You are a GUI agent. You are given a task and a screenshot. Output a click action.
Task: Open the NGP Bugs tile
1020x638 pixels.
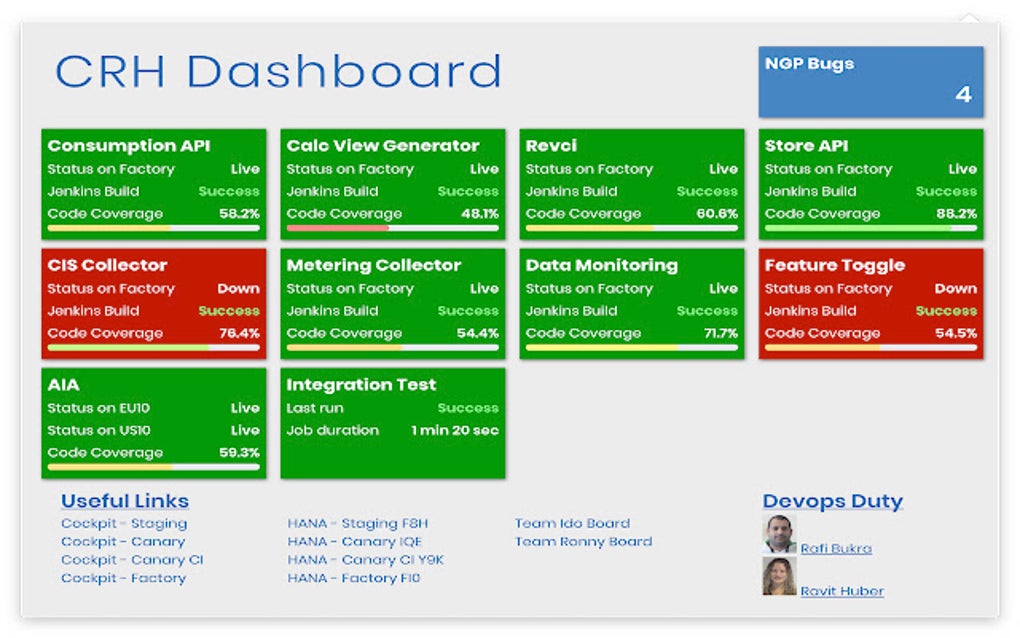pyautogui.click(x=870, y=82)
